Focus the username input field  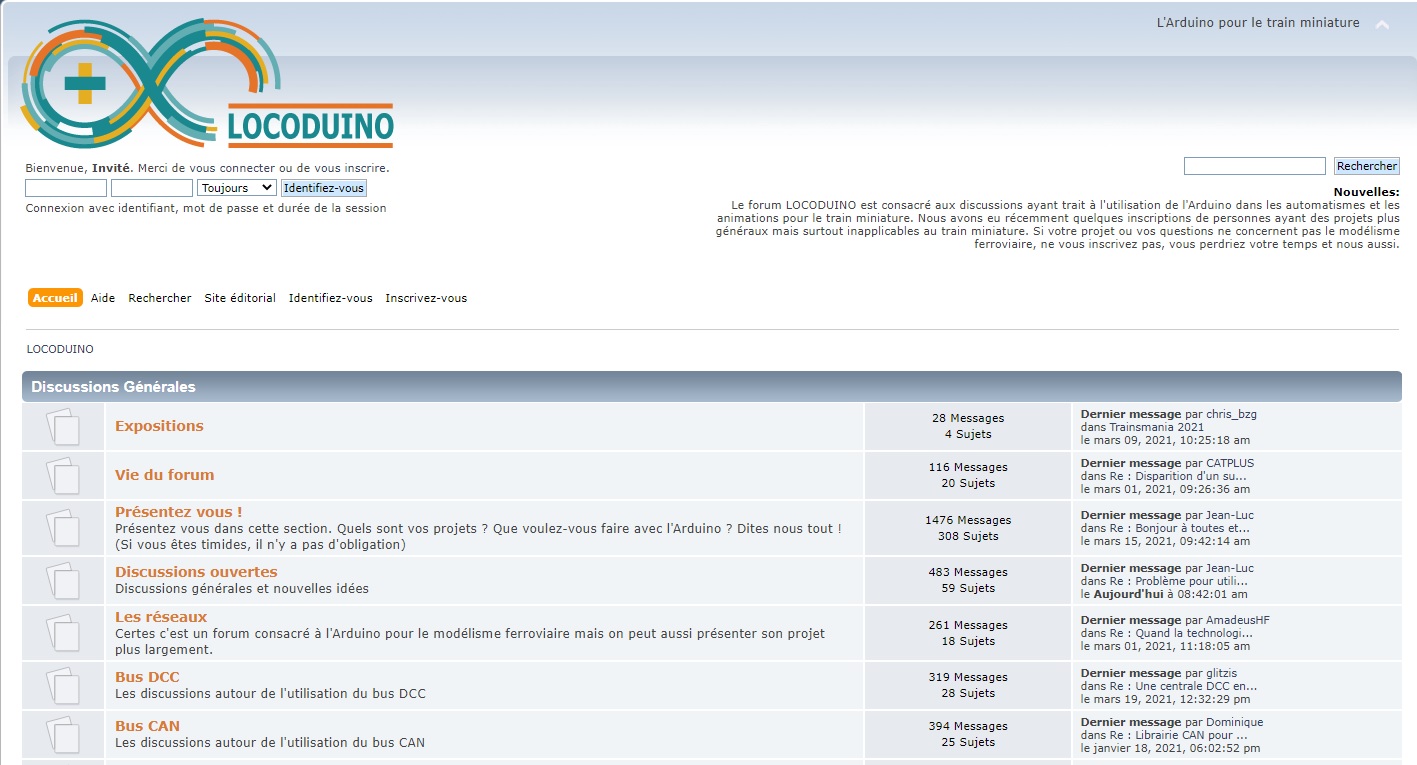[x=66, y=188]
